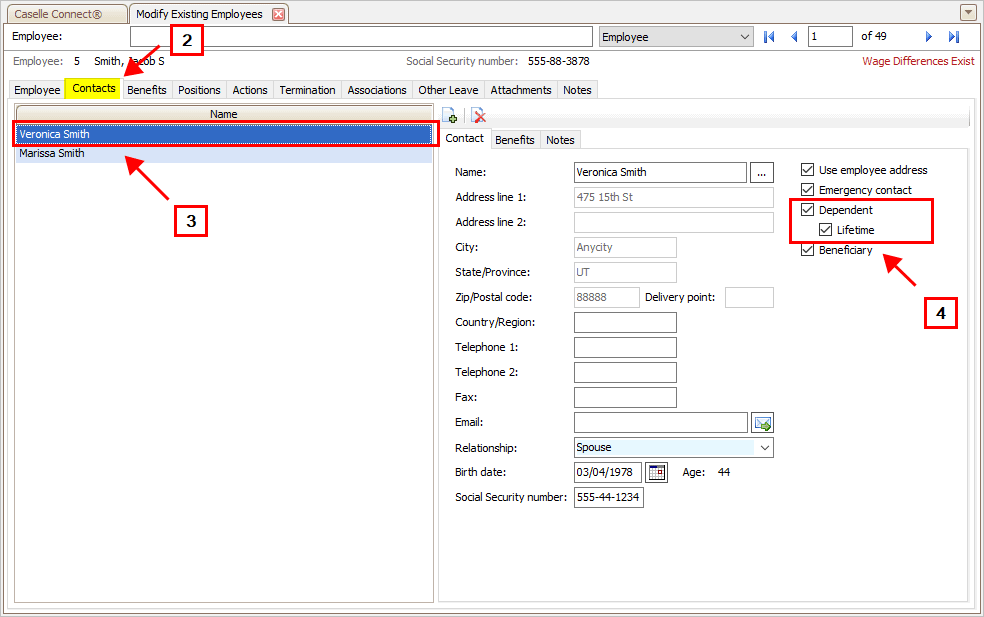
Task: Expand the Relationship dropdown
Action: tap(765, 448)
